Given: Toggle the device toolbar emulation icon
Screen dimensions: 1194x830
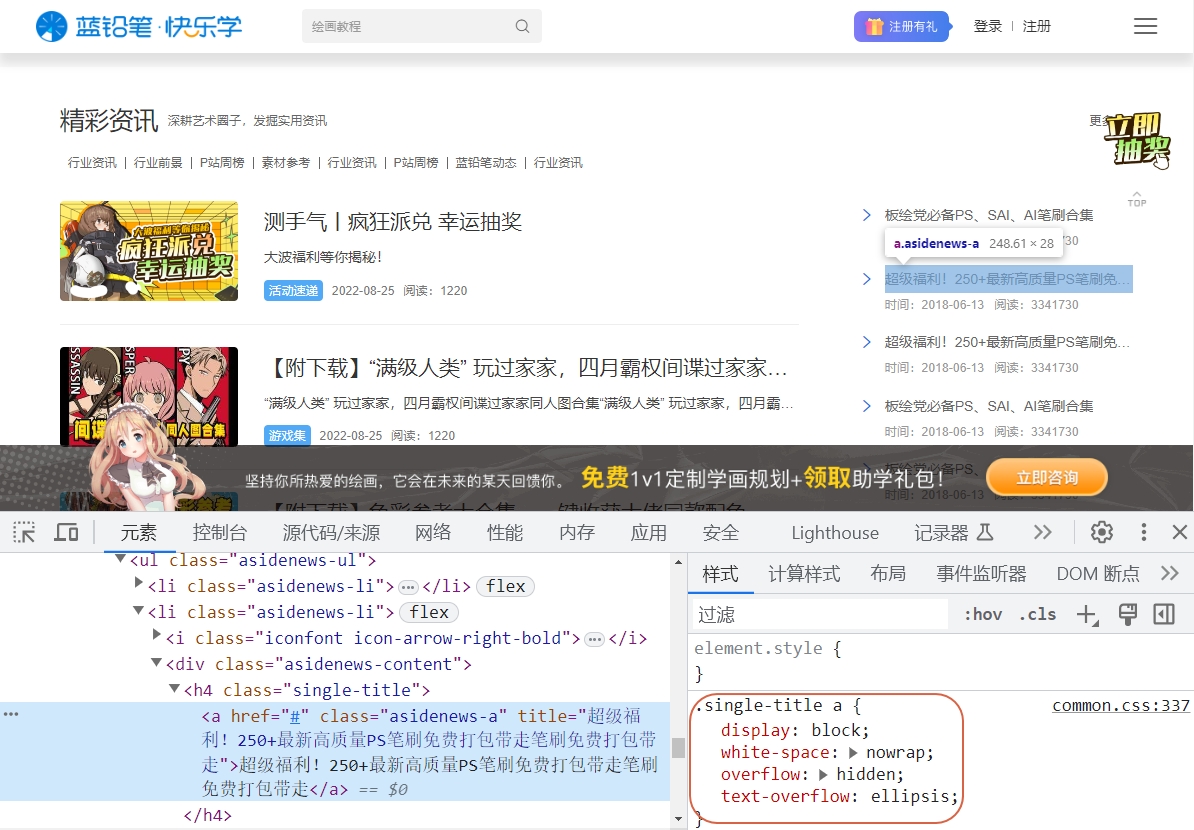Looking at the screenshot, I should (66, 532).
